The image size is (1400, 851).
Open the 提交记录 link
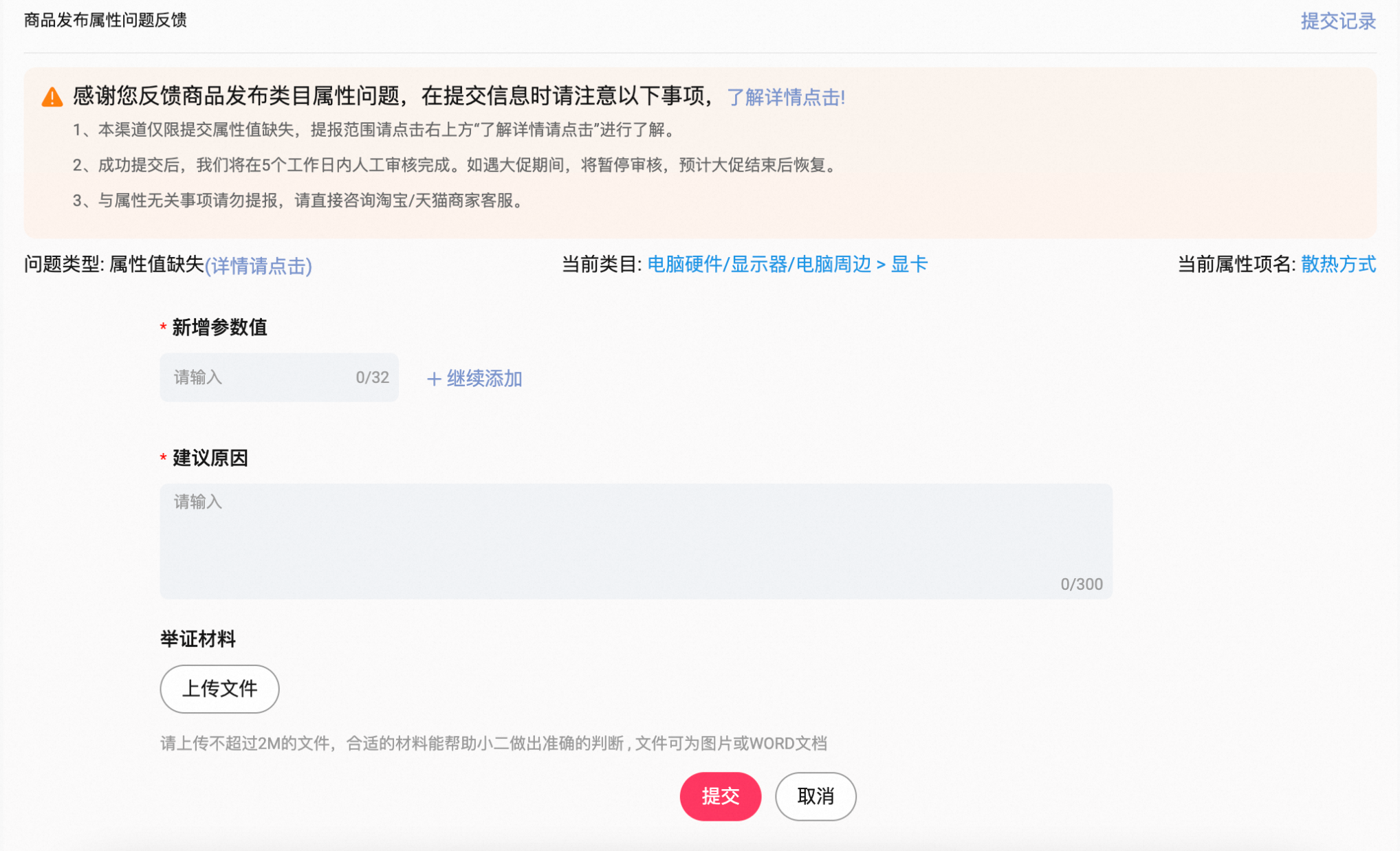point(1337,21)
